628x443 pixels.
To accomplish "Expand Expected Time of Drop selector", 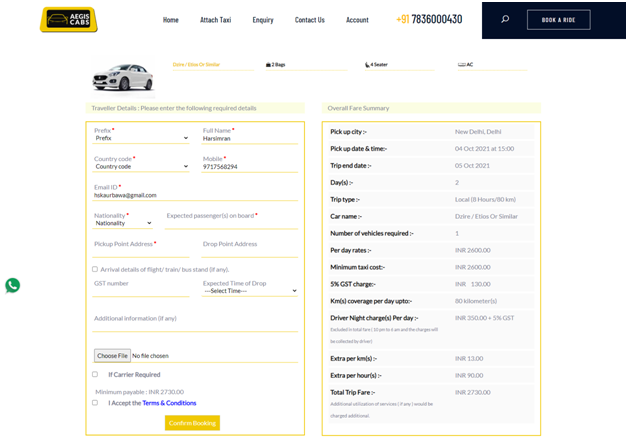I will click(x=250, y=291).
